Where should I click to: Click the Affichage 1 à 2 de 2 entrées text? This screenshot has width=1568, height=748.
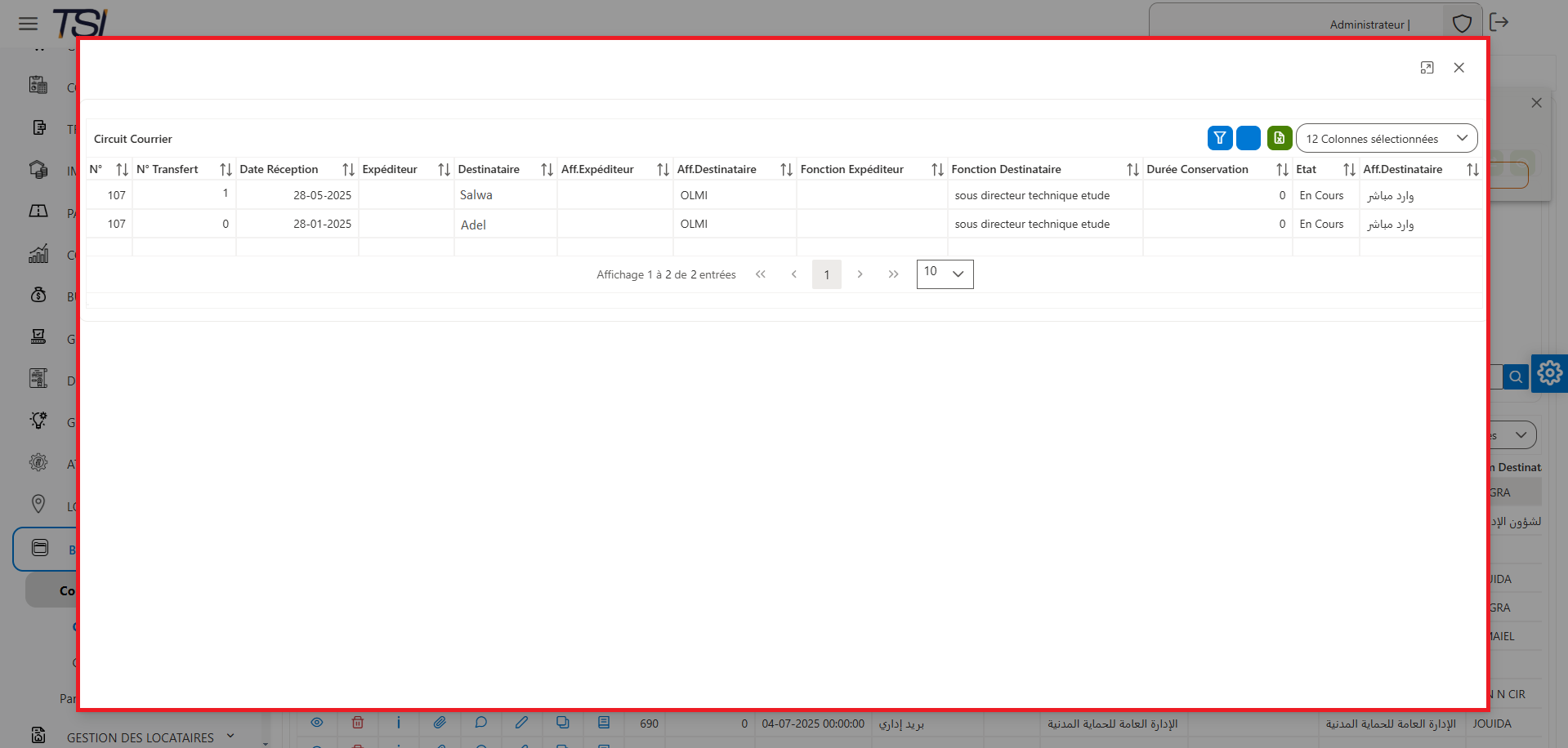pyautogui.click(x=666, y=274)
